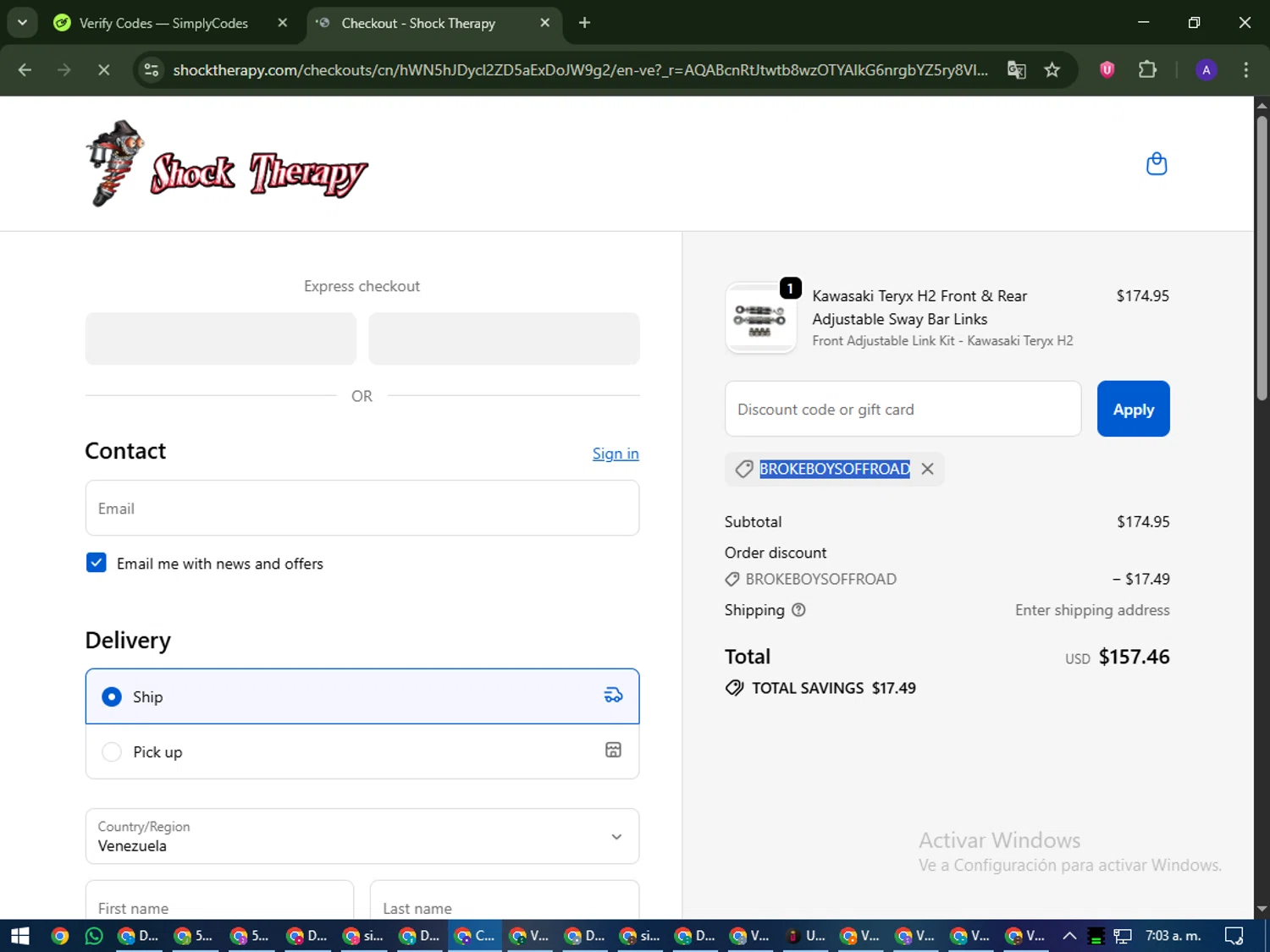Click the store icon in Pick up row
Image resolution: width=1270 pixels, height=952 pixels.
[x=613, y=750]
